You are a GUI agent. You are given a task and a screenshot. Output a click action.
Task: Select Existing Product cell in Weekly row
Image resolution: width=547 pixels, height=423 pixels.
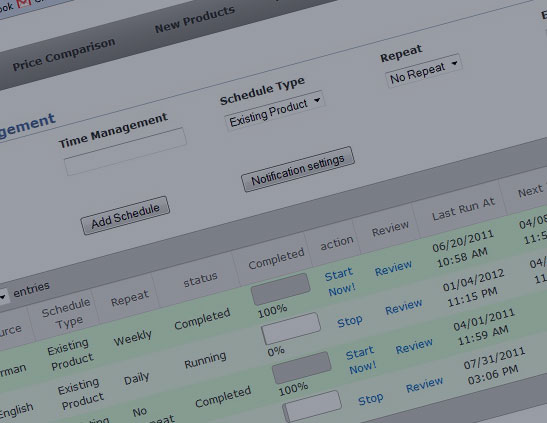point(70,354)
